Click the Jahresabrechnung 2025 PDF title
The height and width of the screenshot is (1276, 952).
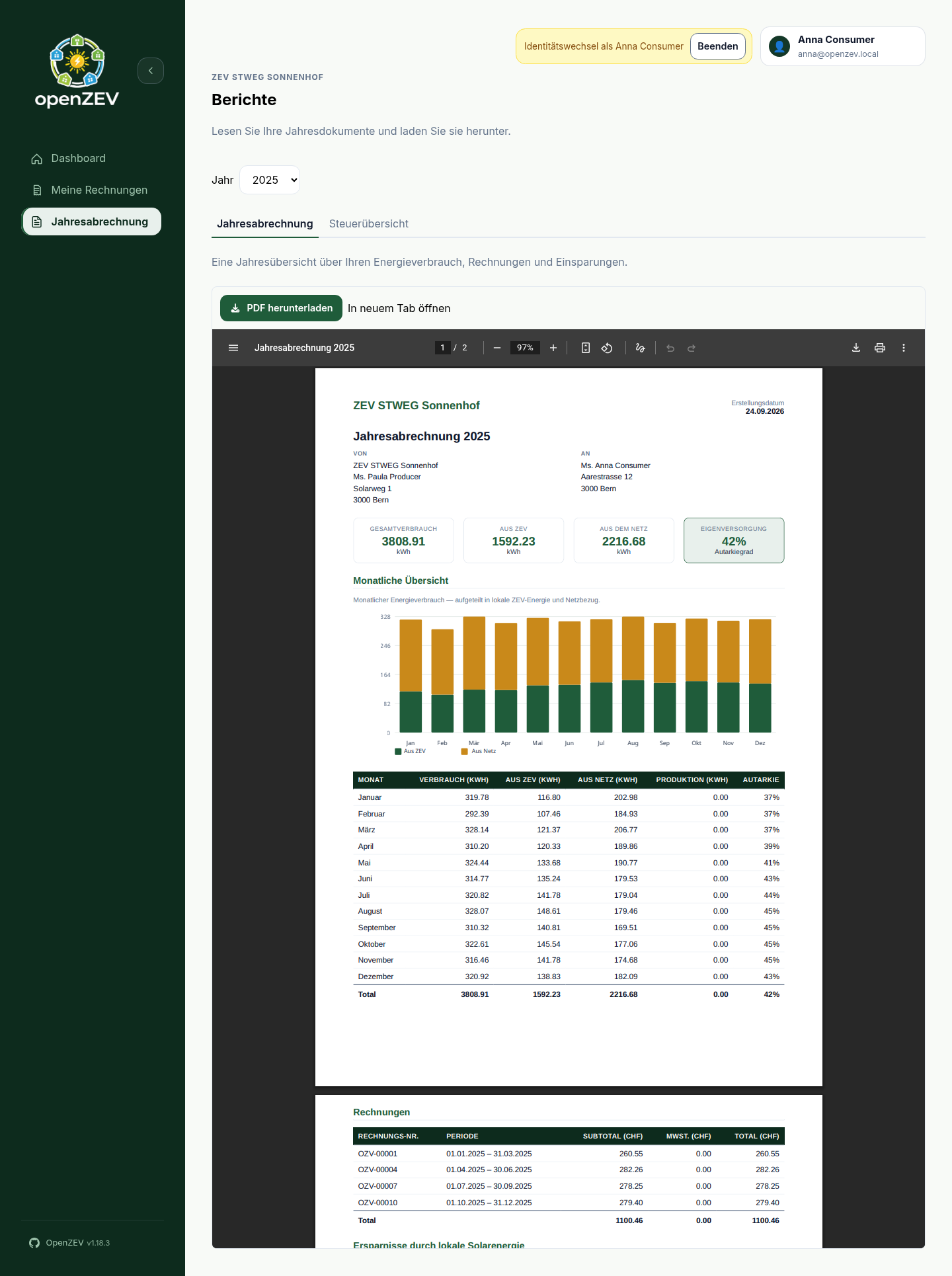422,436
